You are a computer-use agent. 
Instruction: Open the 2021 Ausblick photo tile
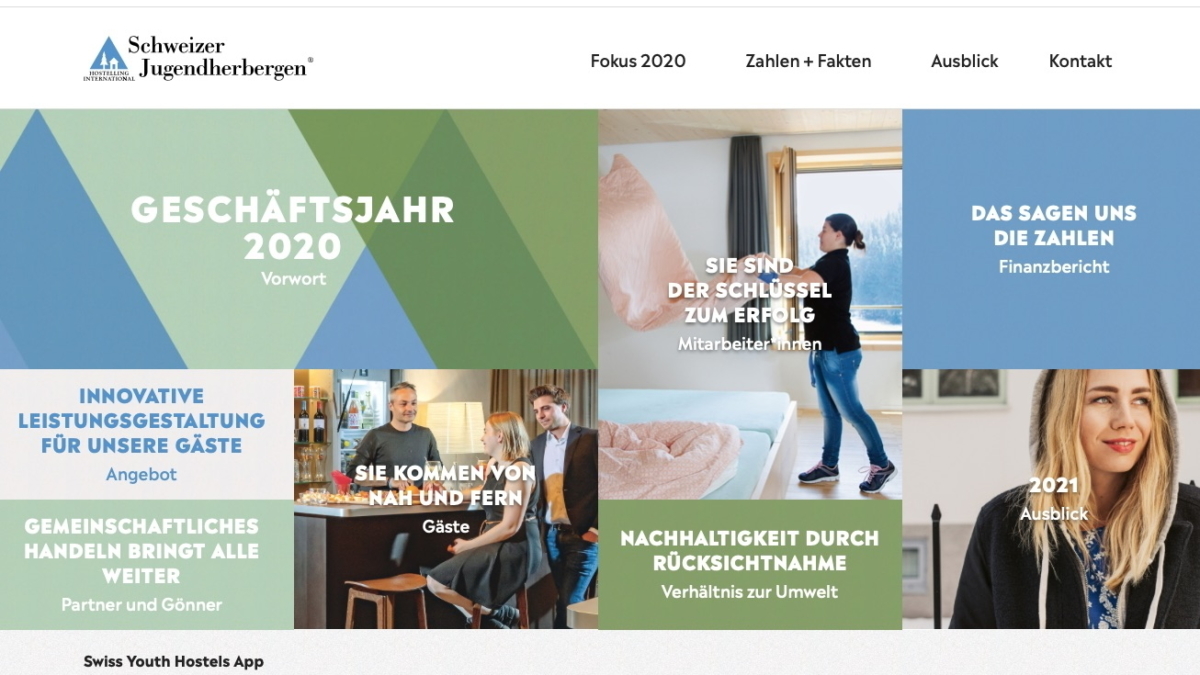(1051, 499)
